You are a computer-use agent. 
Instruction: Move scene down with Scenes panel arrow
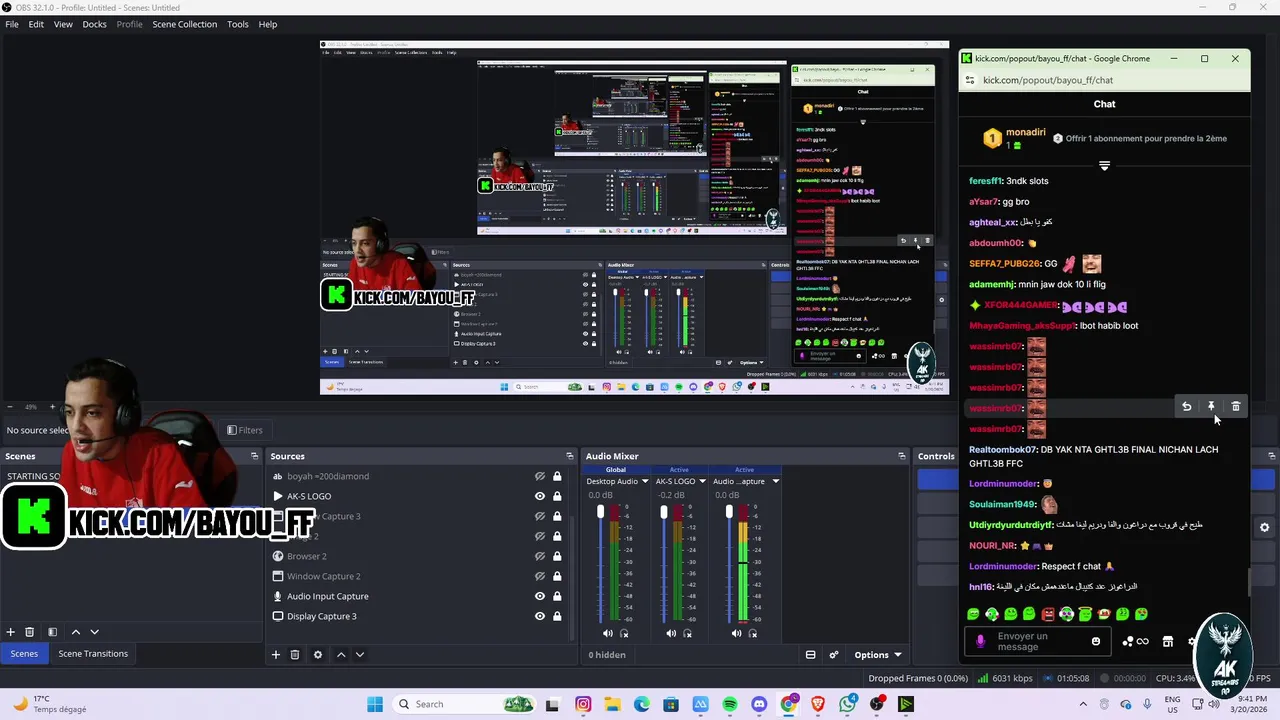tap(94, 632)
